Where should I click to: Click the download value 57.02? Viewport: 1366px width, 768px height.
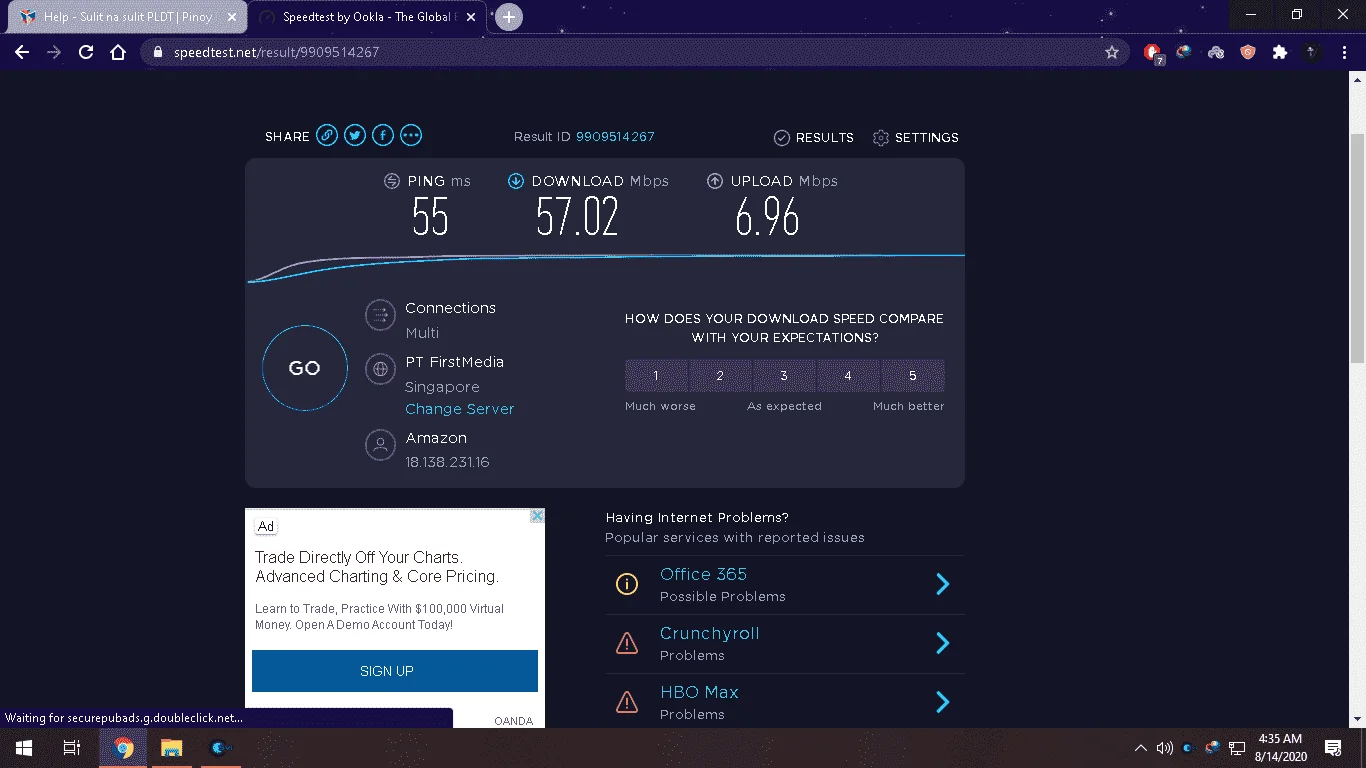[577, 216]
